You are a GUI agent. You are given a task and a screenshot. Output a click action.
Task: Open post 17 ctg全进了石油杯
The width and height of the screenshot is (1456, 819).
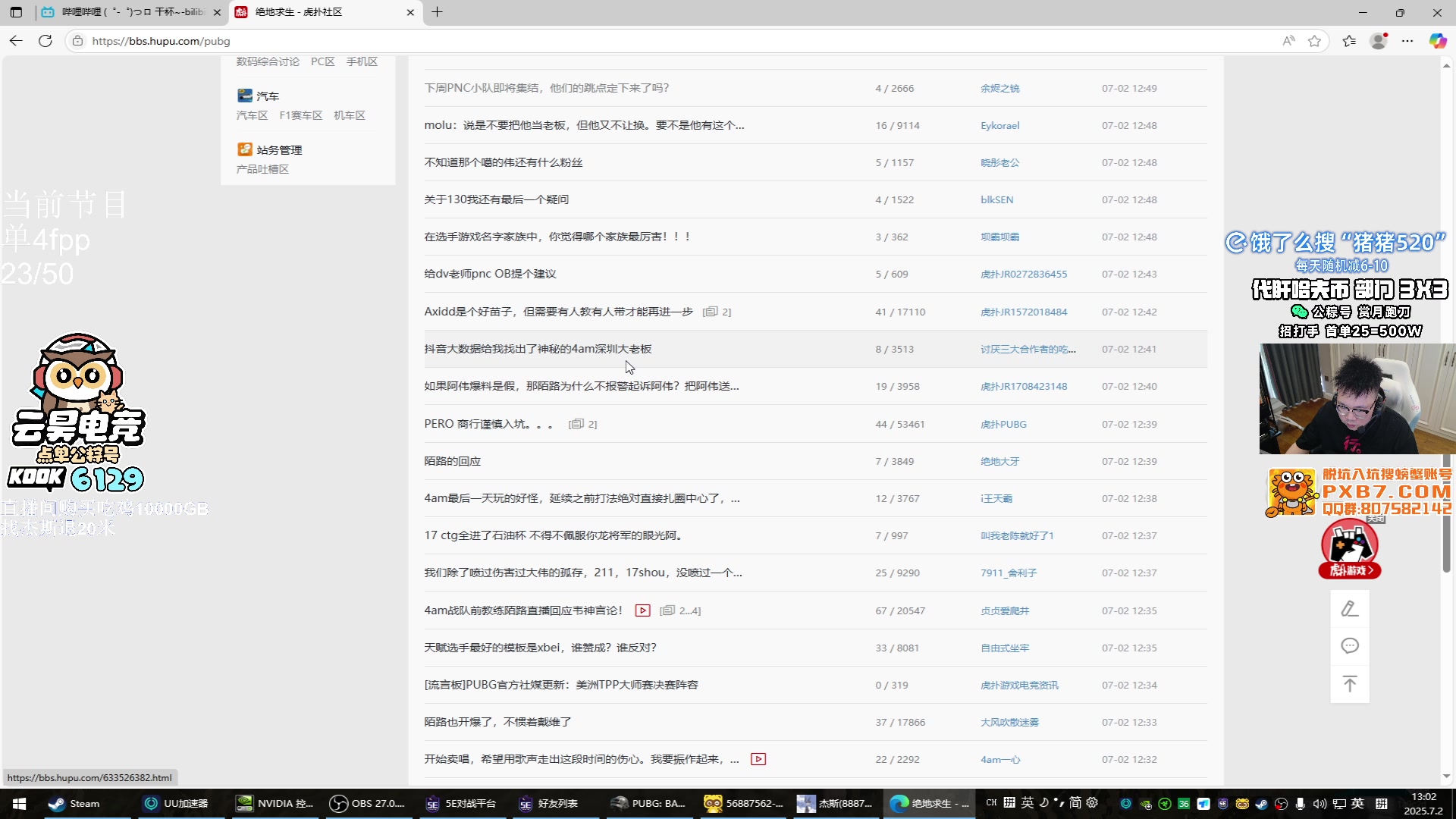[x=555, y=535]
